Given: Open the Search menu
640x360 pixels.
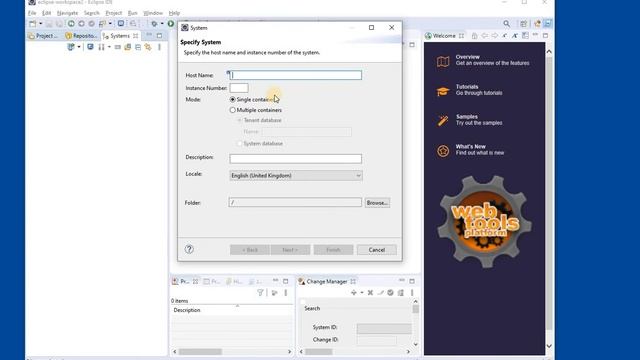Looking at the screenshot, I should (x=91, y=13).
